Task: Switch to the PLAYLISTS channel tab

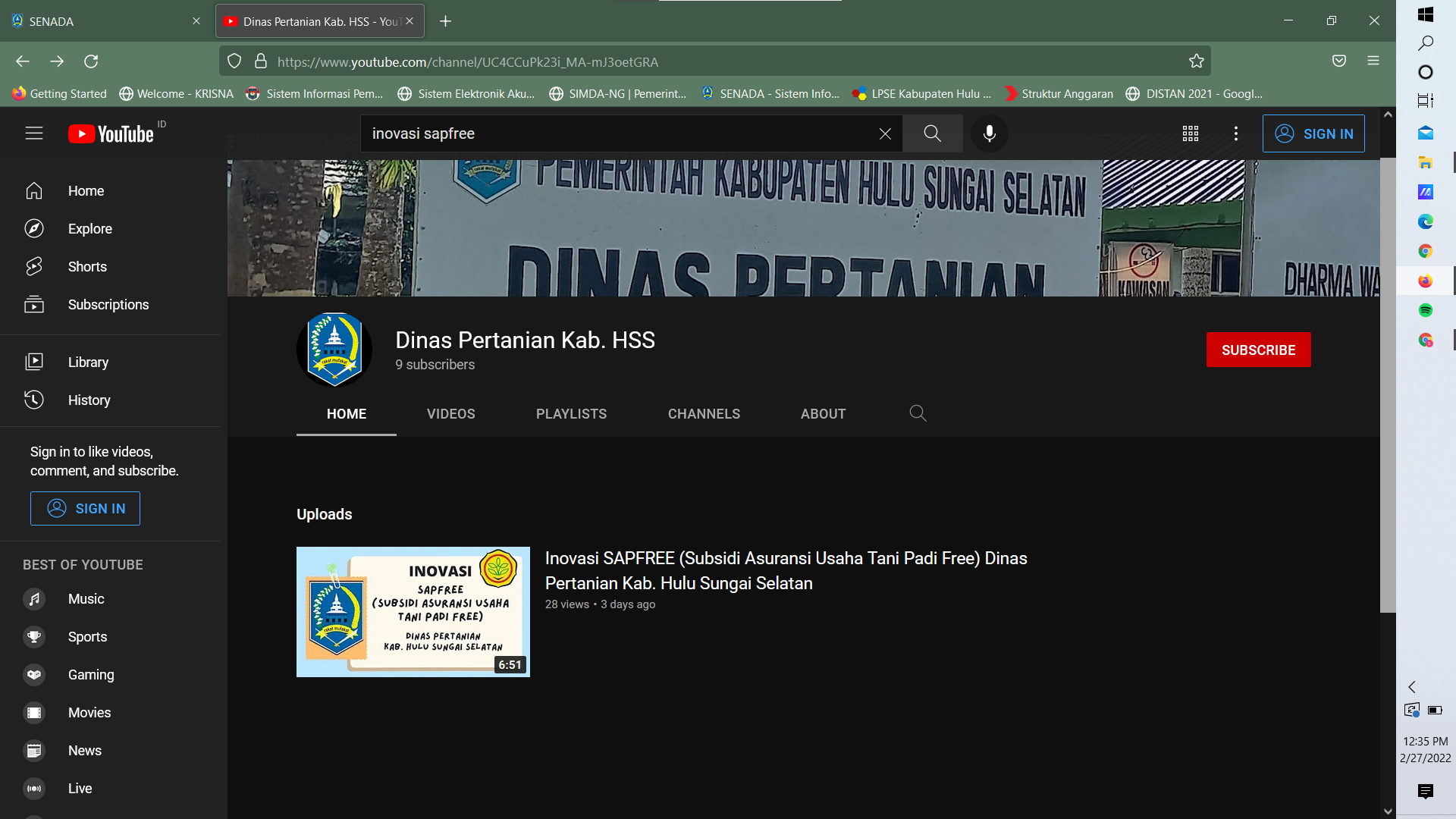Action: [571, 414]
